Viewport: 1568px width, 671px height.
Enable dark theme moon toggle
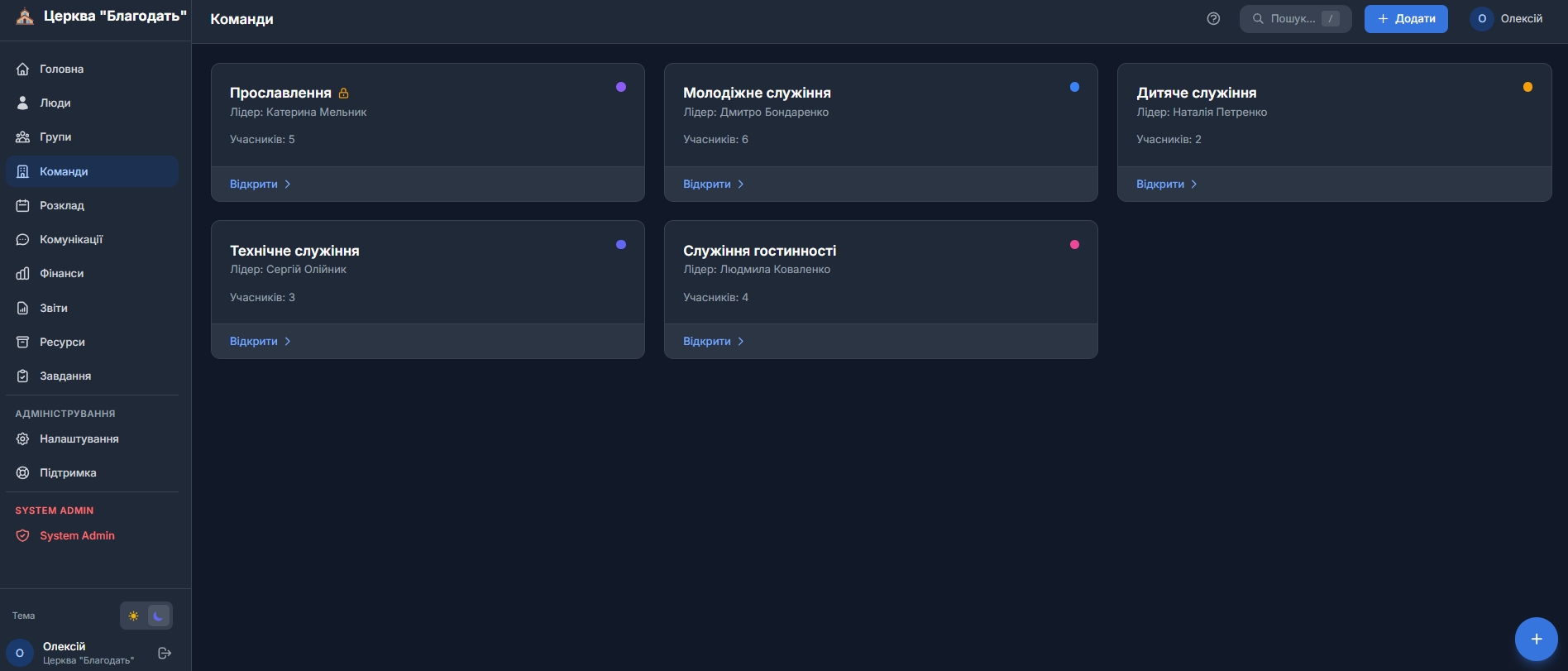tap(158, 616)
